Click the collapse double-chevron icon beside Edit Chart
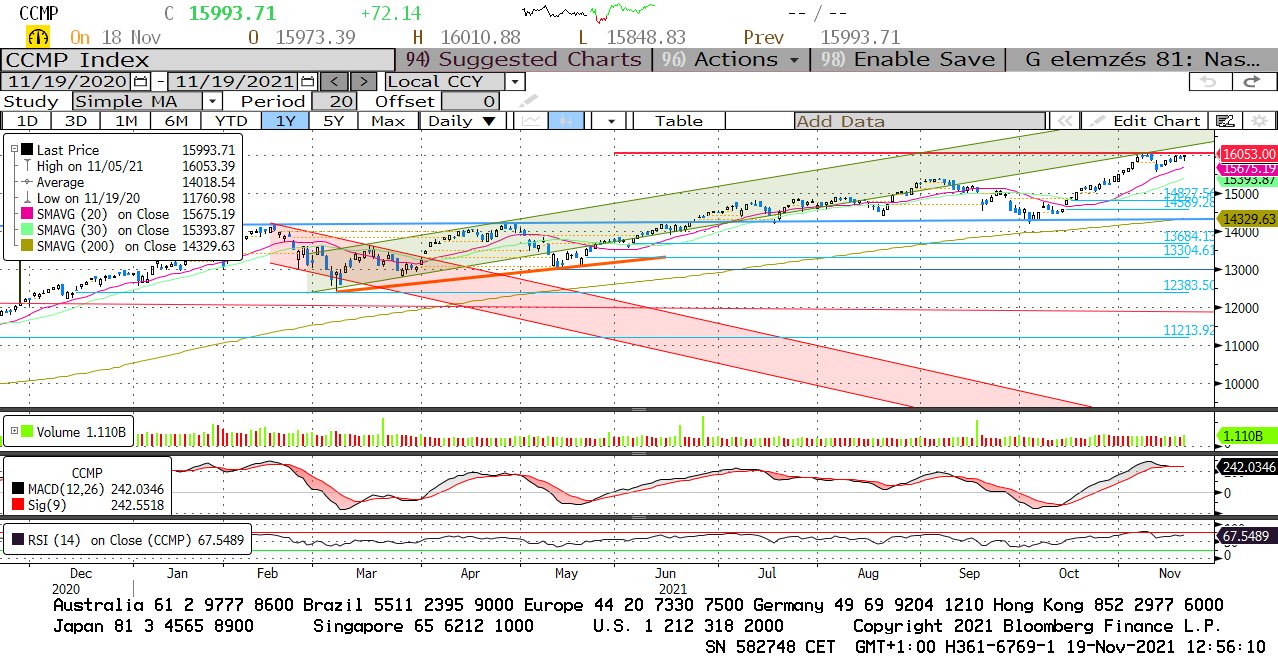This screenshot has width=1278, height=670. [x=1067, y=121]
